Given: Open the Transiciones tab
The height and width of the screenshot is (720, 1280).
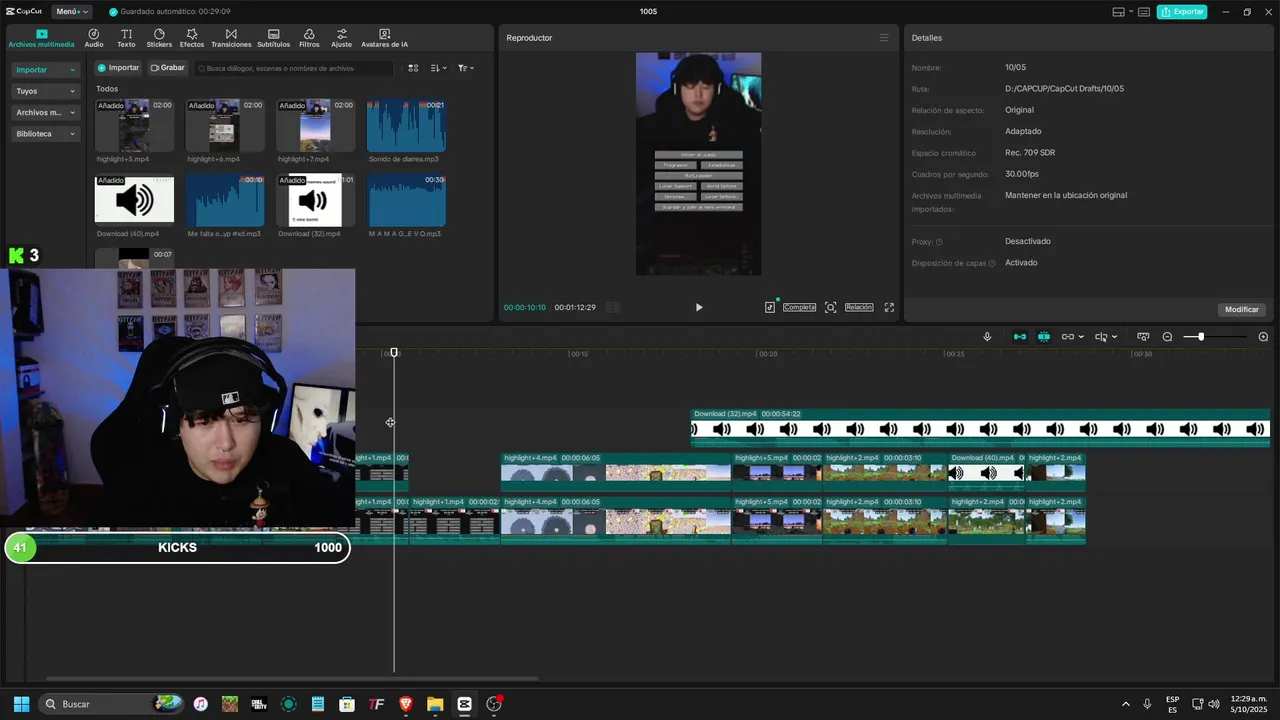Looking at the screenshot, I should tap(231, 38).
